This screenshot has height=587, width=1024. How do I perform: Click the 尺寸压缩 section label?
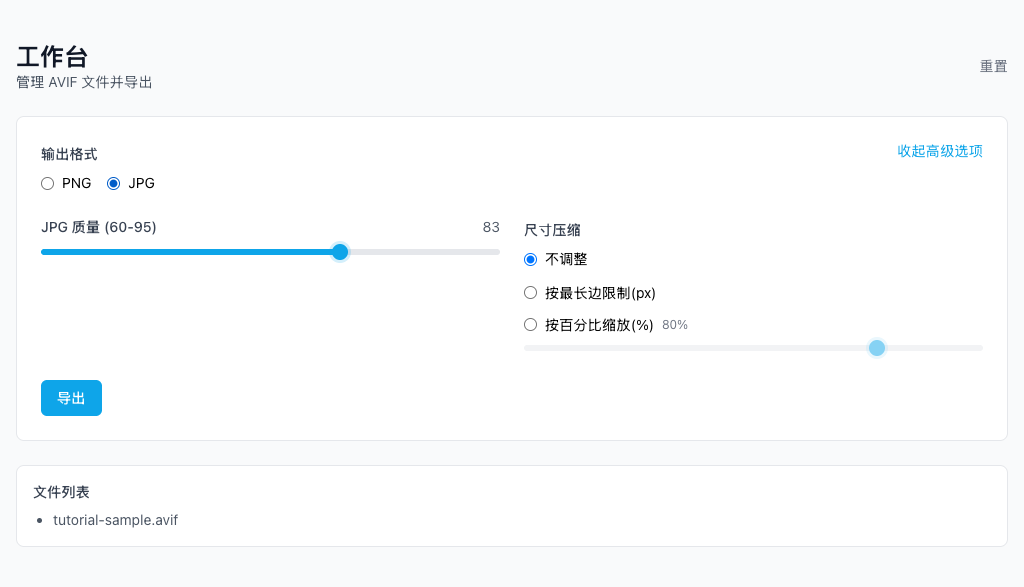tap(551, 229)
